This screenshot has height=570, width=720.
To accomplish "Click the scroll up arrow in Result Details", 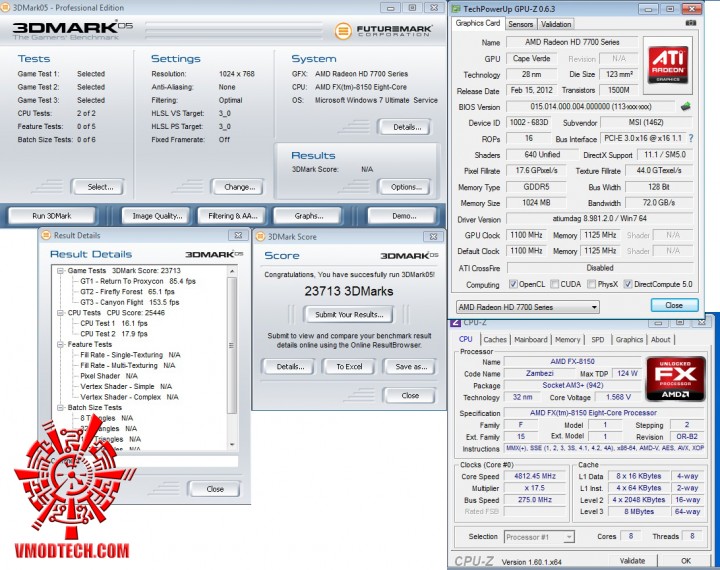I will pos(232,271).
